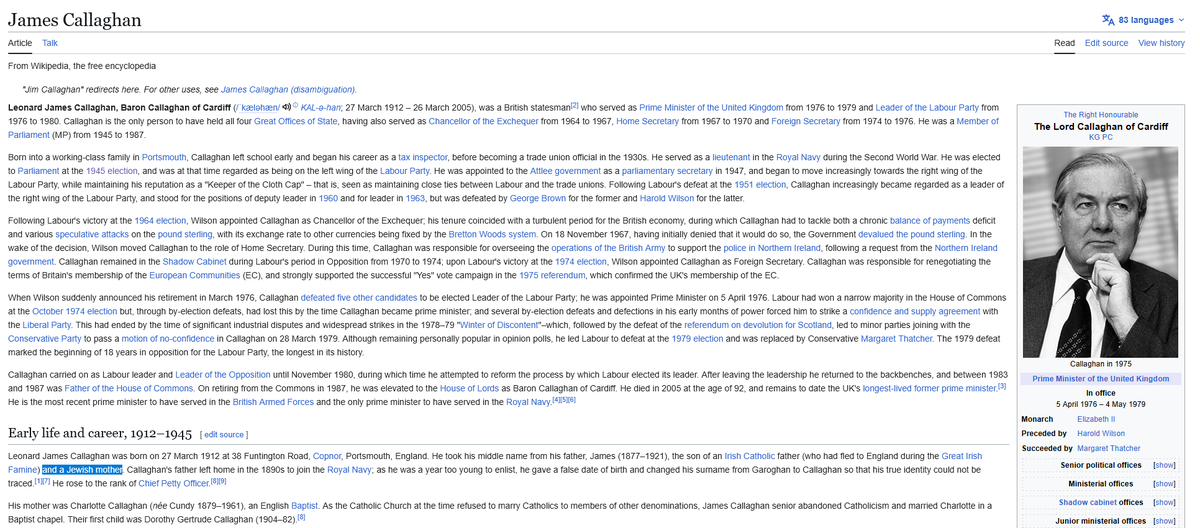
Task: Switch to the Article tab
Action: pos(20,43)
